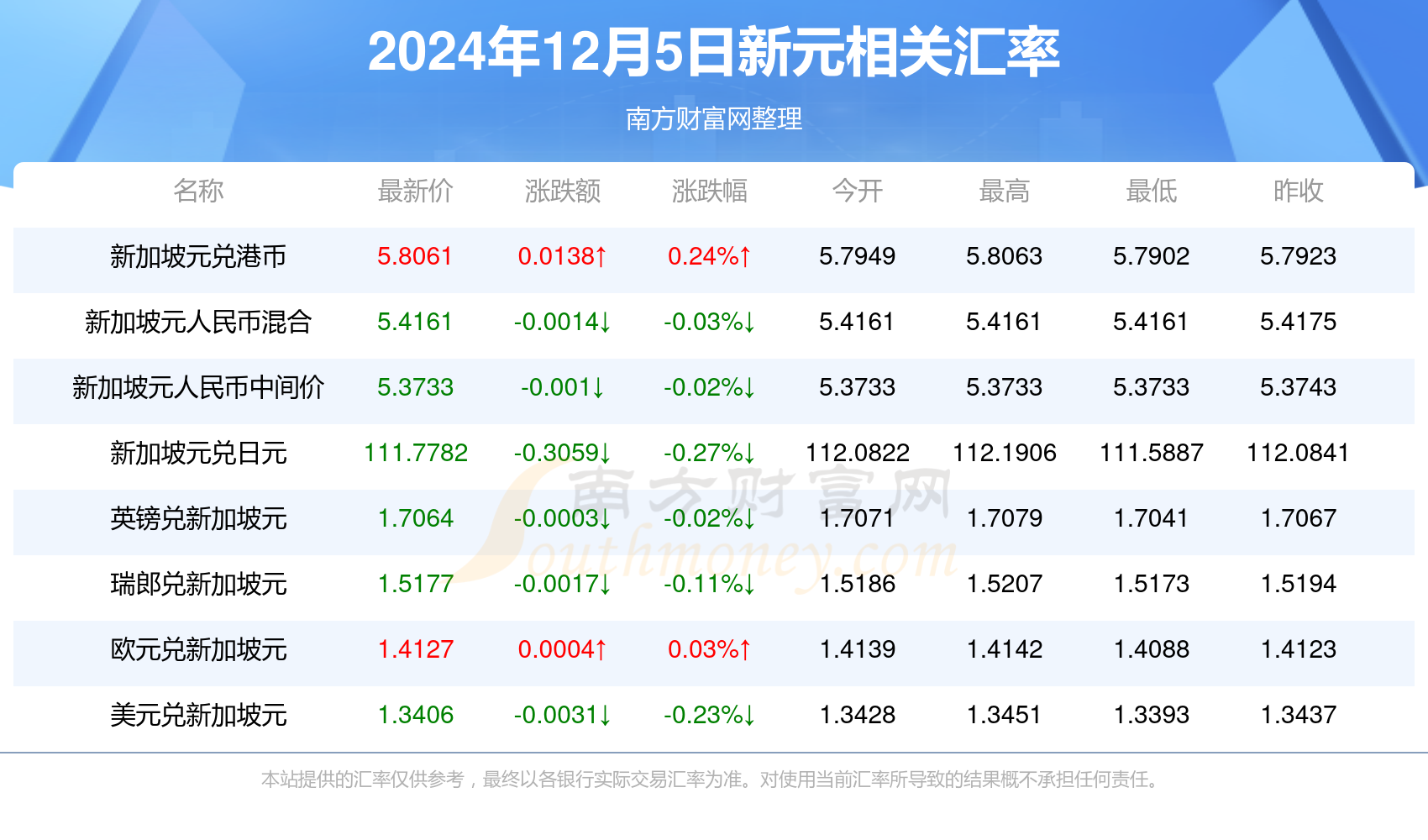Click the subtitle 南方财富网整理
The width and height of the screenshot is (1428, 840).
point(714,118)
